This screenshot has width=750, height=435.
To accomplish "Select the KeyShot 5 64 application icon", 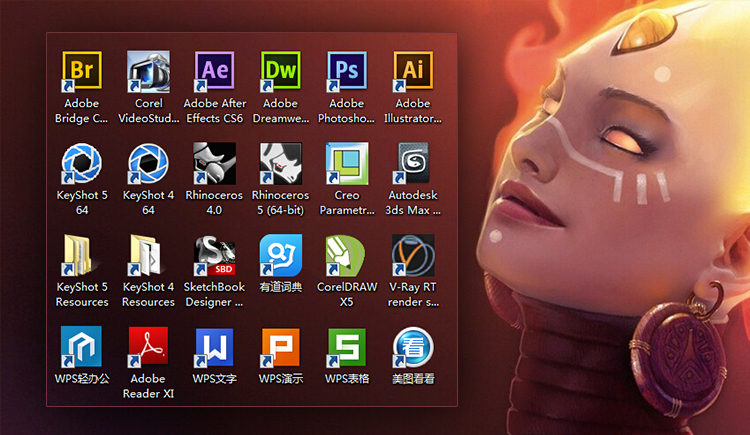I will click(x=81, y=163).
